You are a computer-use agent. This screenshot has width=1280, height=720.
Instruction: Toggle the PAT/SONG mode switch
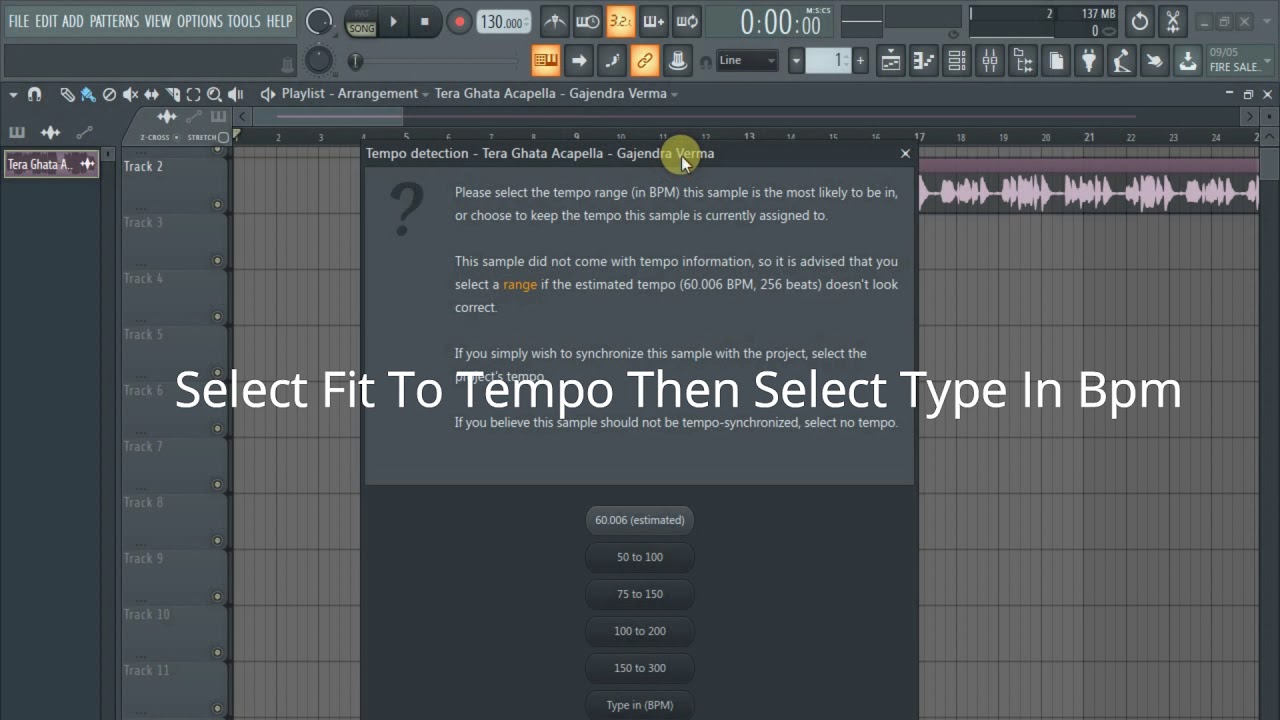tap(361, 22)
